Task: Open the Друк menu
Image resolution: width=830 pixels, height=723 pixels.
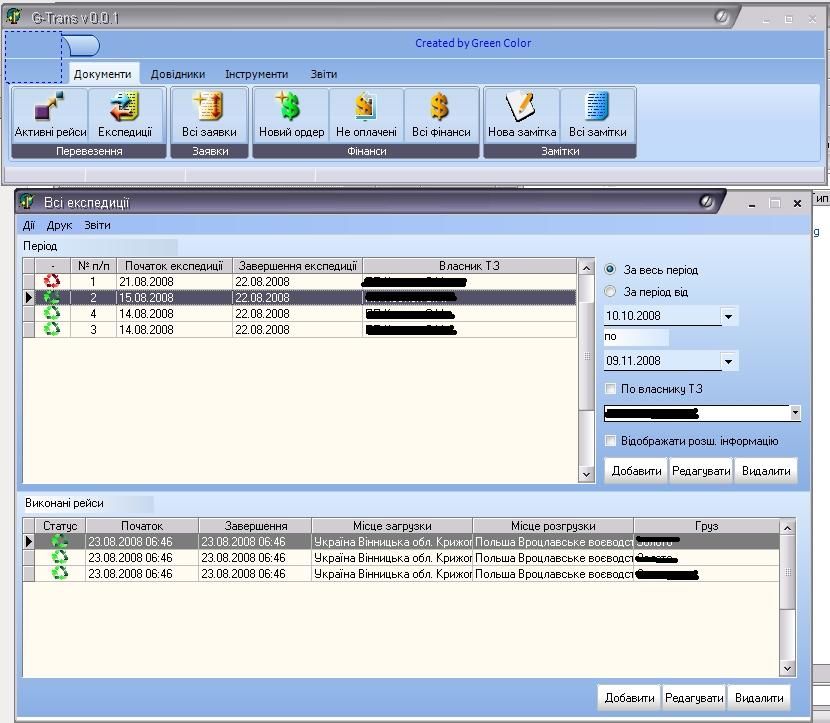Action: pos(59,225)
